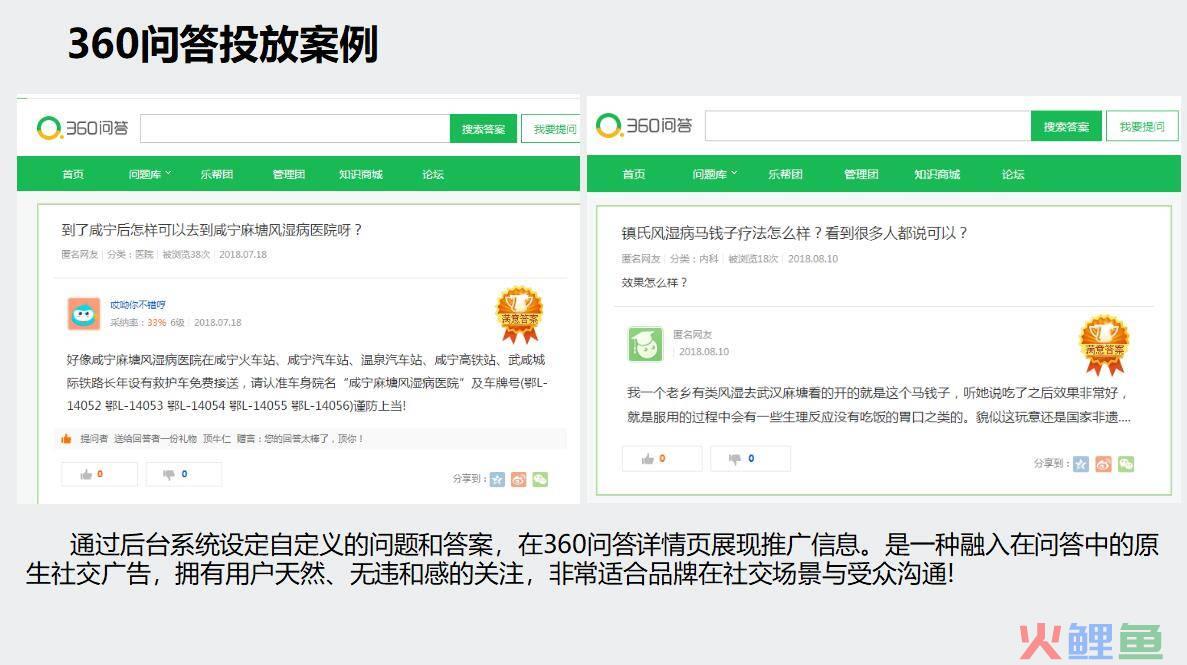Like the right answer with thumbs-up button
Image resolution: width=1187 pixels, height=665 pixels.
662,458
